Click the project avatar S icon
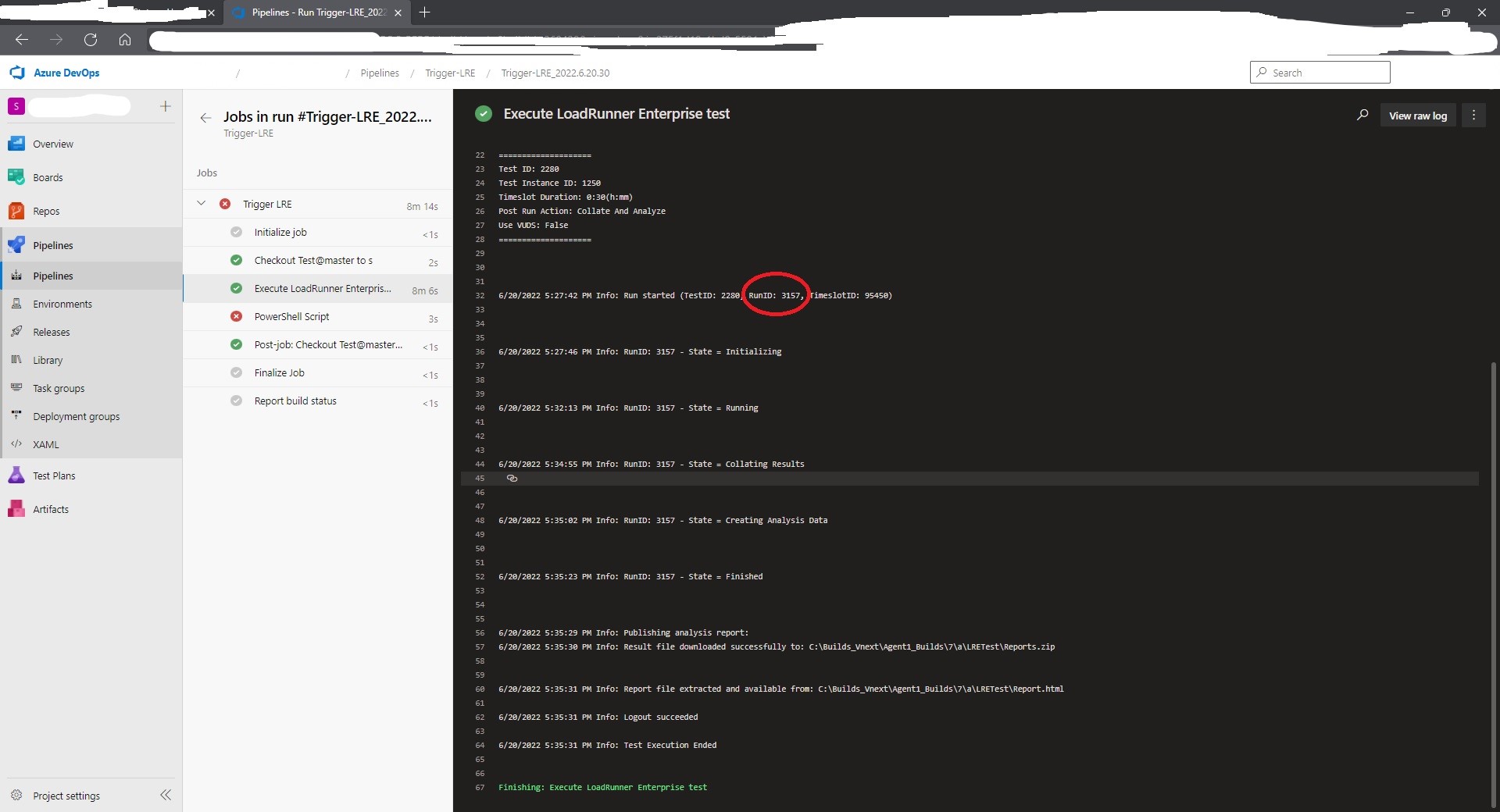Screen dimensions: 1500x812 tap(16, 106)
